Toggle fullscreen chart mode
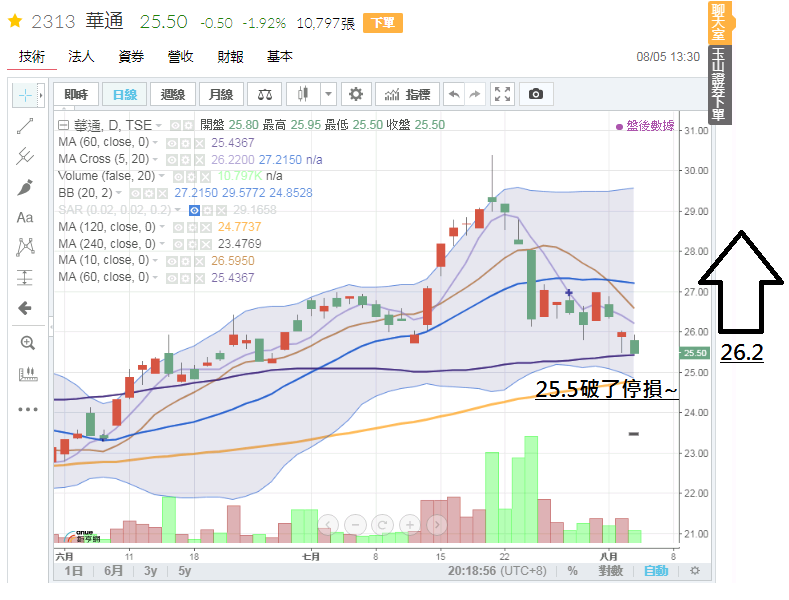789x600 pixels. (x=502, y=94)
